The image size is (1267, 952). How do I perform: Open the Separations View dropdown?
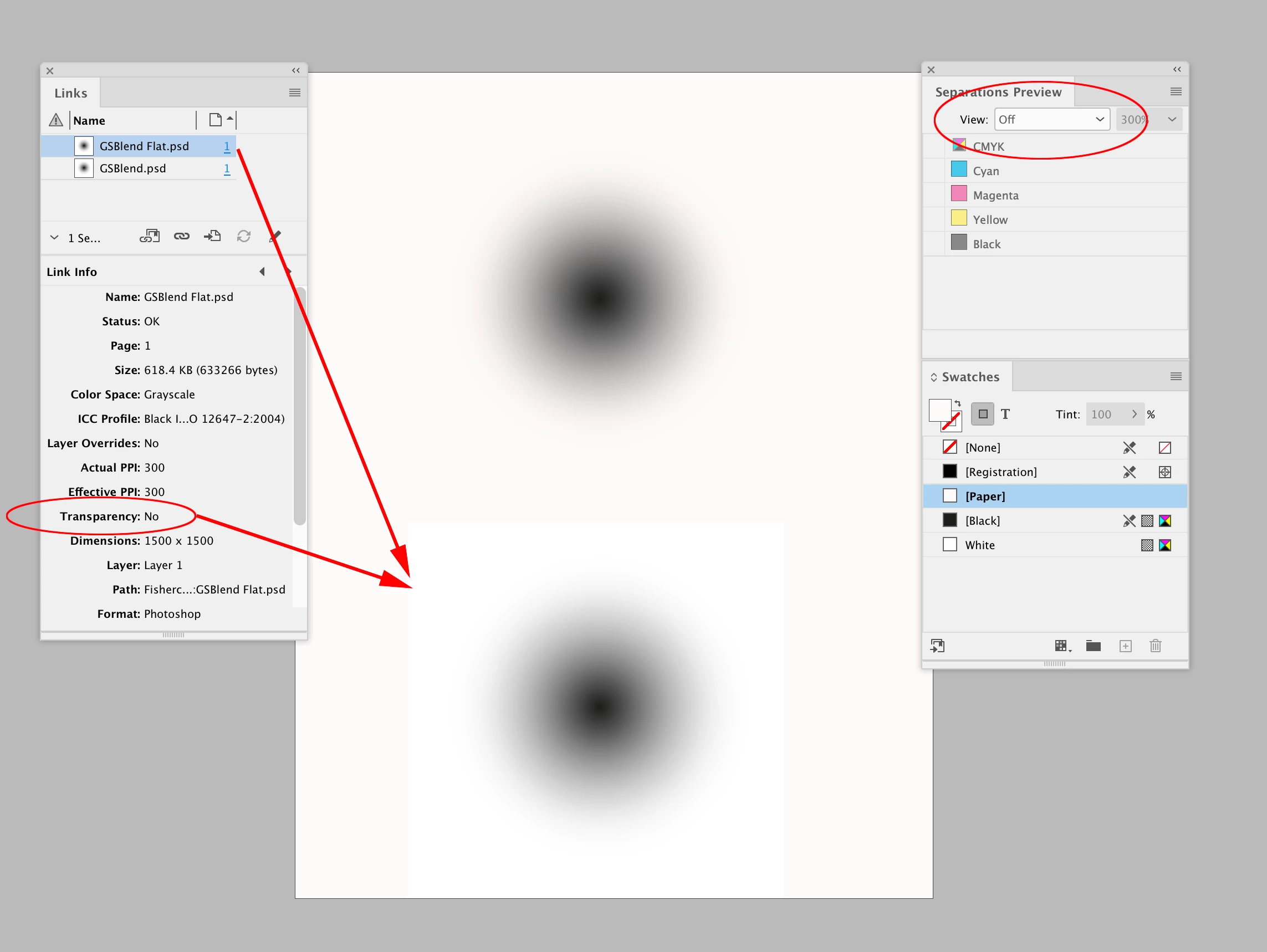click(1051, 120)
